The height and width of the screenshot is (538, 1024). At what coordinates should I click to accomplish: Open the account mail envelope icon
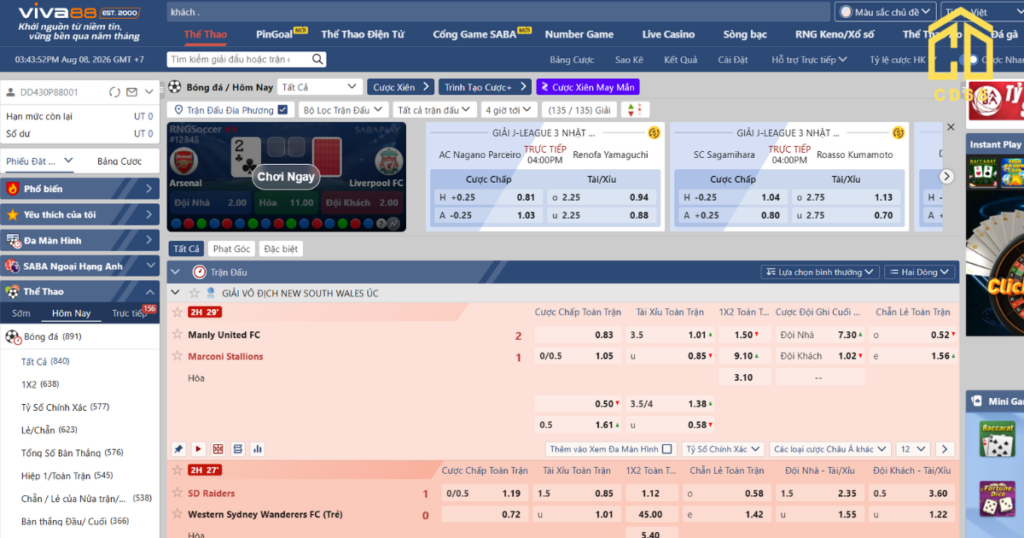tap(132, 92)
